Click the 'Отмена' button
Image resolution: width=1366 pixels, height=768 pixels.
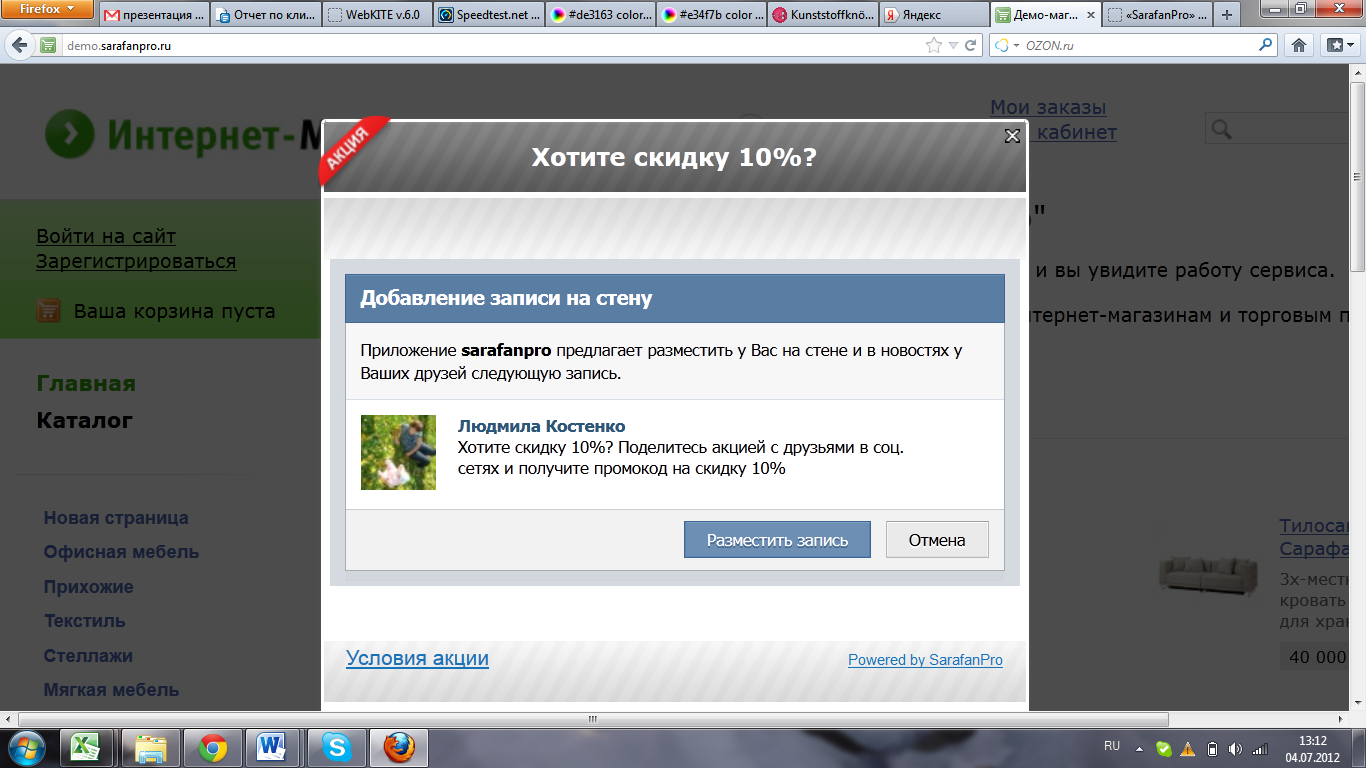click(x=937, y=540)
